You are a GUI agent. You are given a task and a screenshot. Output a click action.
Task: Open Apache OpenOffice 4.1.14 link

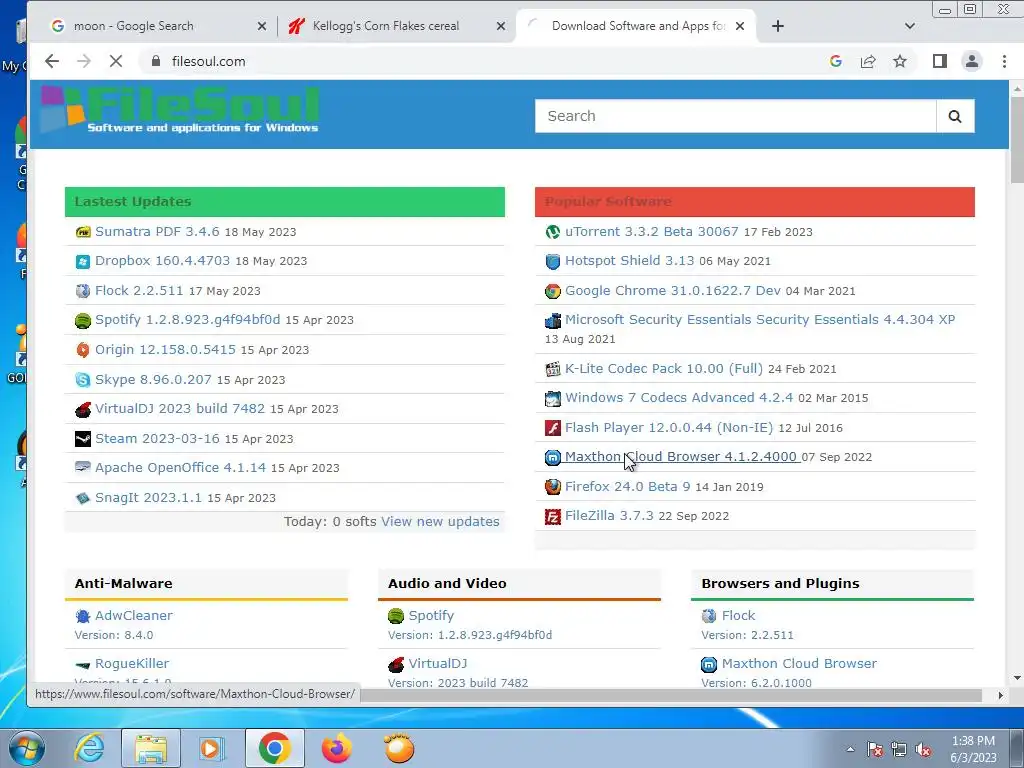180,468
